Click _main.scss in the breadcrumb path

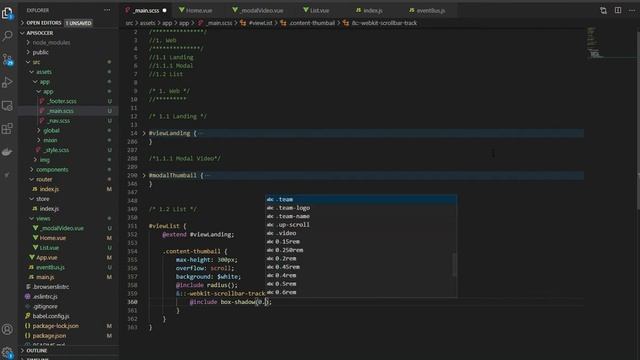220,23
